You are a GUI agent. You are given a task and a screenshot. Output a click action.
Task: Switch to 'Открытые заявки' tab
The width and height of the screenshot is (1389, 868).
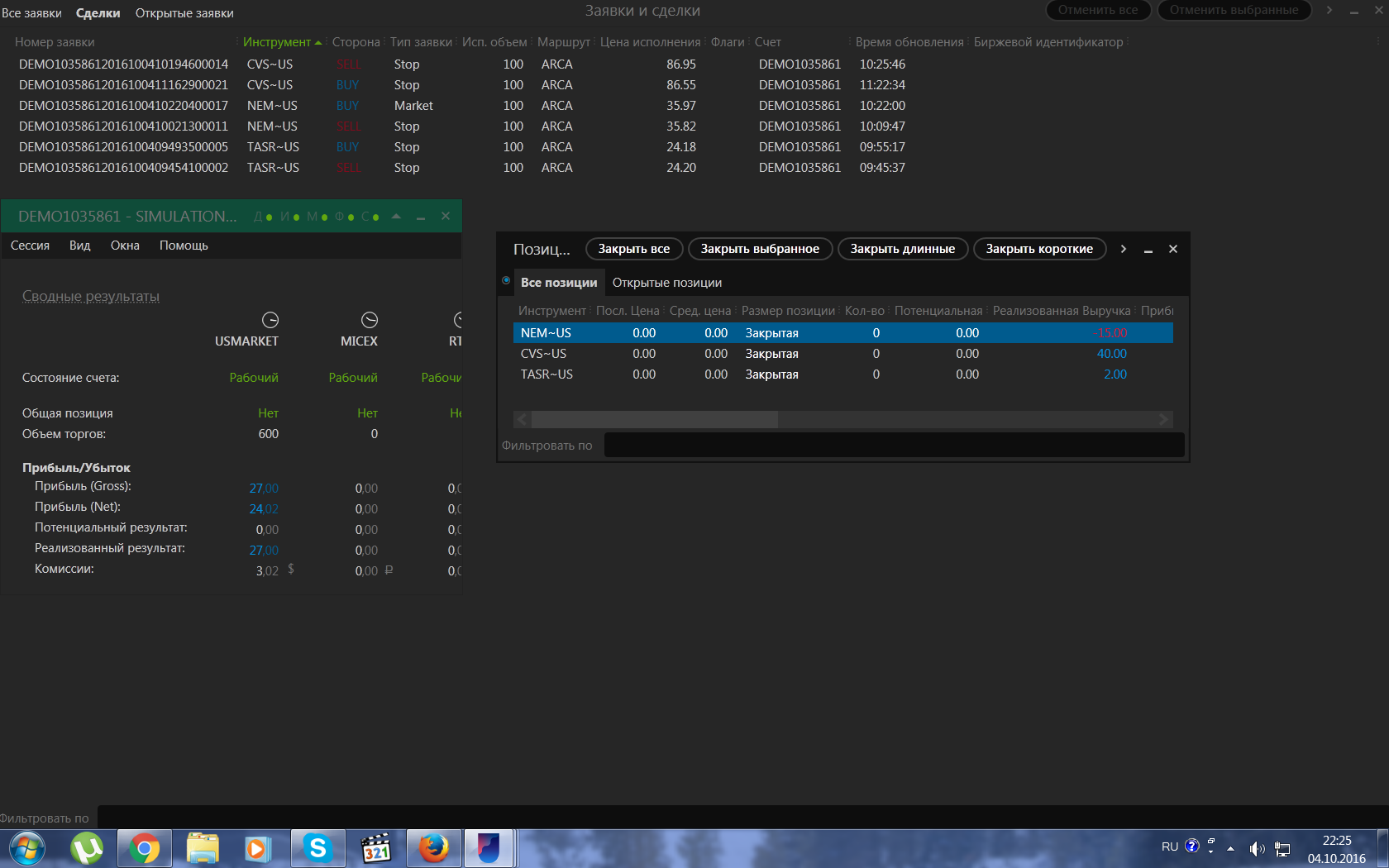click(x=184, y=13)
